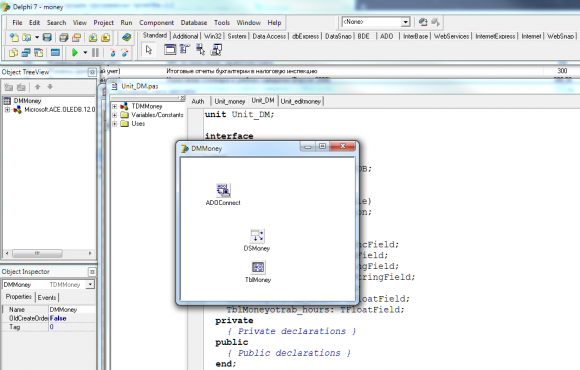Expand the Microsoft.ACE.OLEDB.12.0 tree node
Image resolution: width=580 pixels, height=370 pixels.
pyautogui.click(x=7, y=110)
